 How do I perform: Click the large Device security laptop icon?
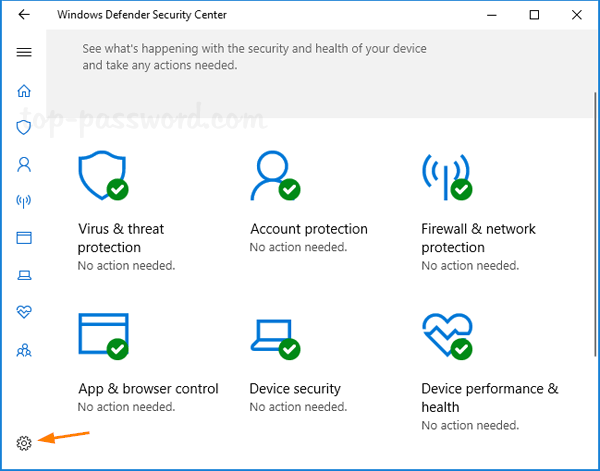[x=274, y=336]
